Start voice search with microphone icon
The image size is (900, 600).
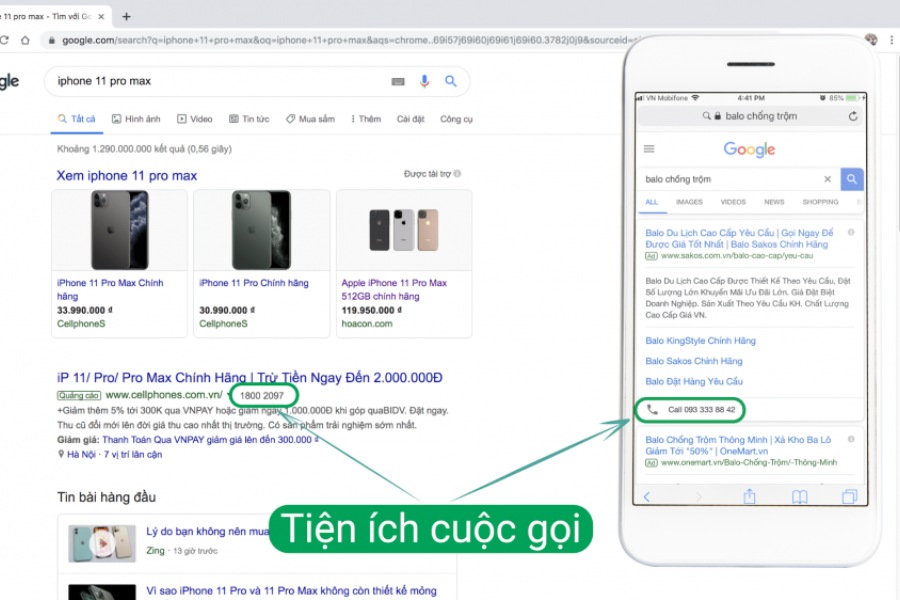click(x=424, y=81)
